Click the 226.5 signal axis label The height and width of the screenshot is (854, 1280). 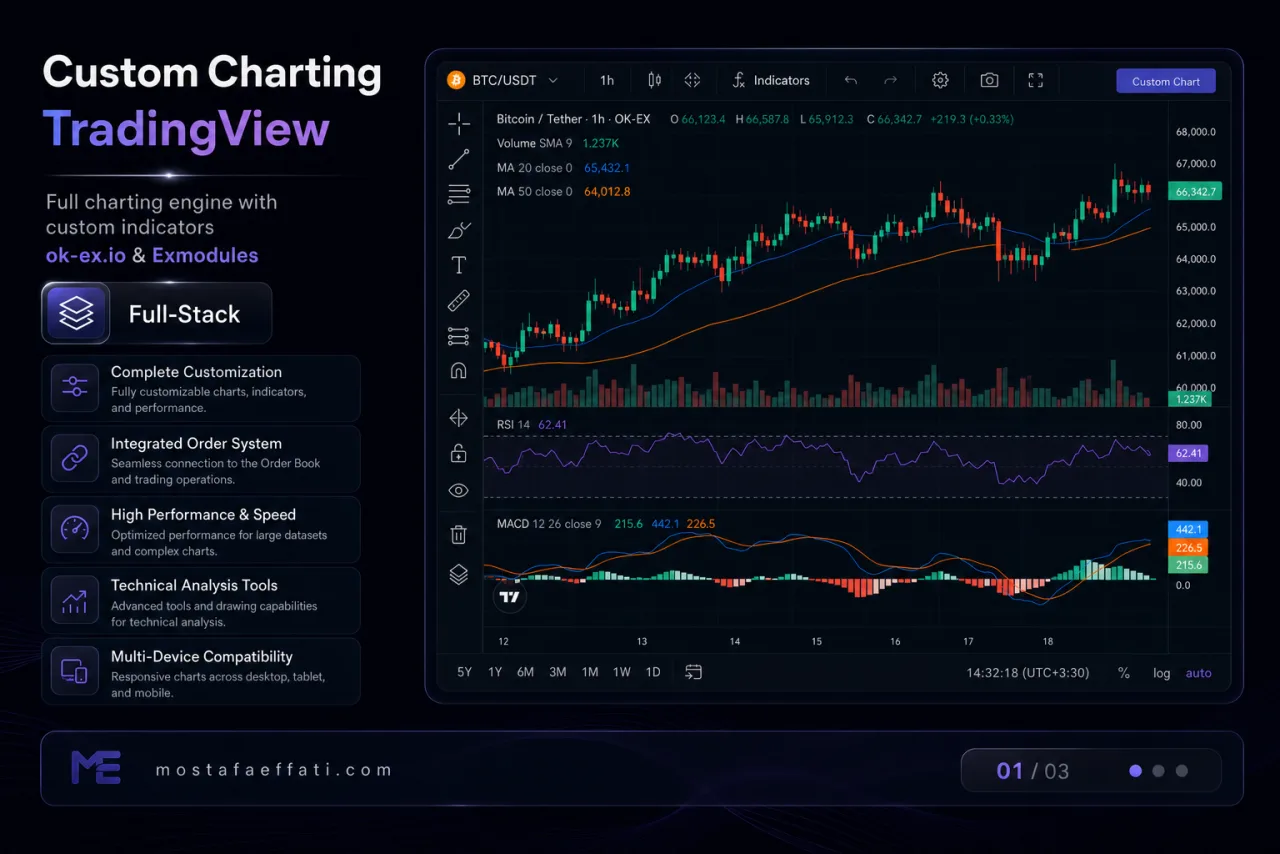(x=1188, y=547)
